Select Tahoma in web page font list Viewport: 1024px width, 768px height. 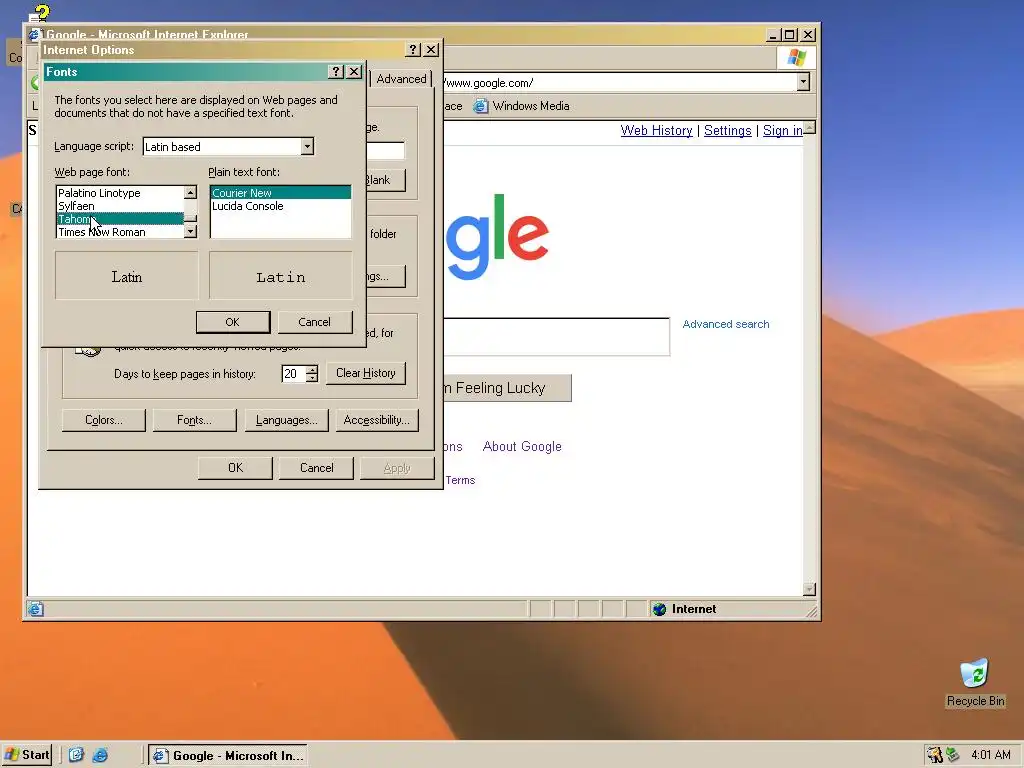[x=120, y=219]
